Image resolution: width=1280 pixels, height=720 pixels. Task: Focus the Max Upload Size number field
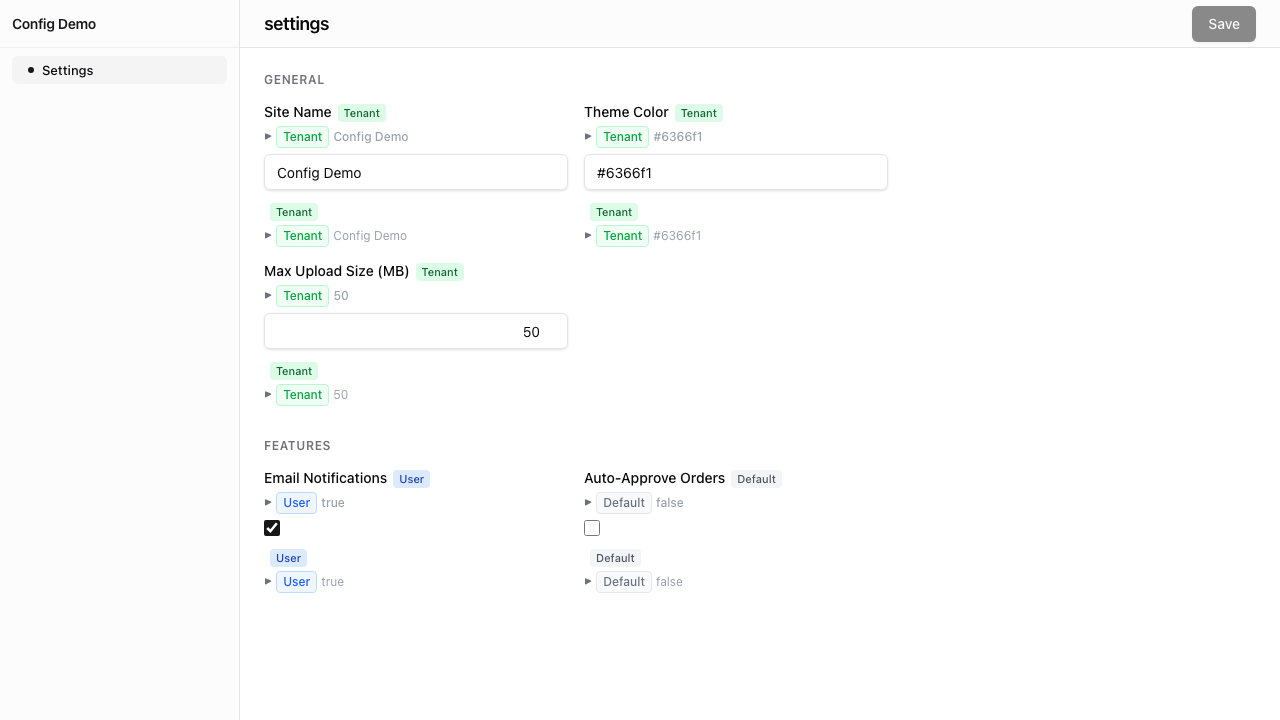[x=416, y=331]
